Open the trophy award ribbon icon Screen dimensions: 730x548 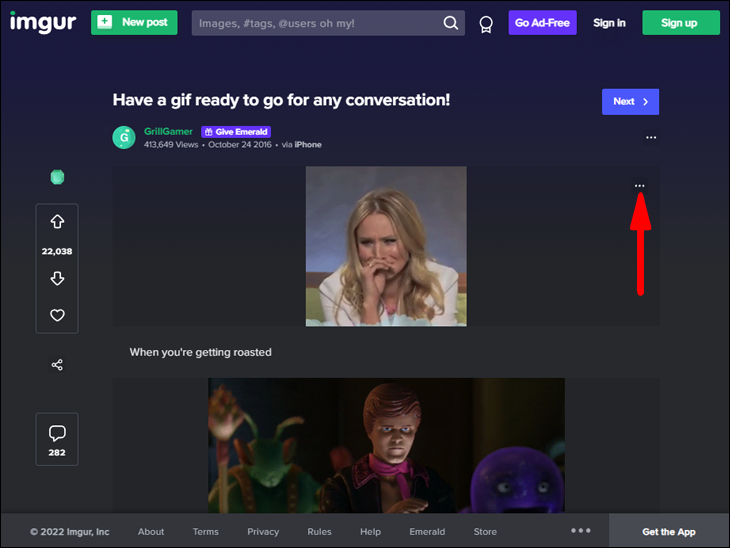point(486,24)
